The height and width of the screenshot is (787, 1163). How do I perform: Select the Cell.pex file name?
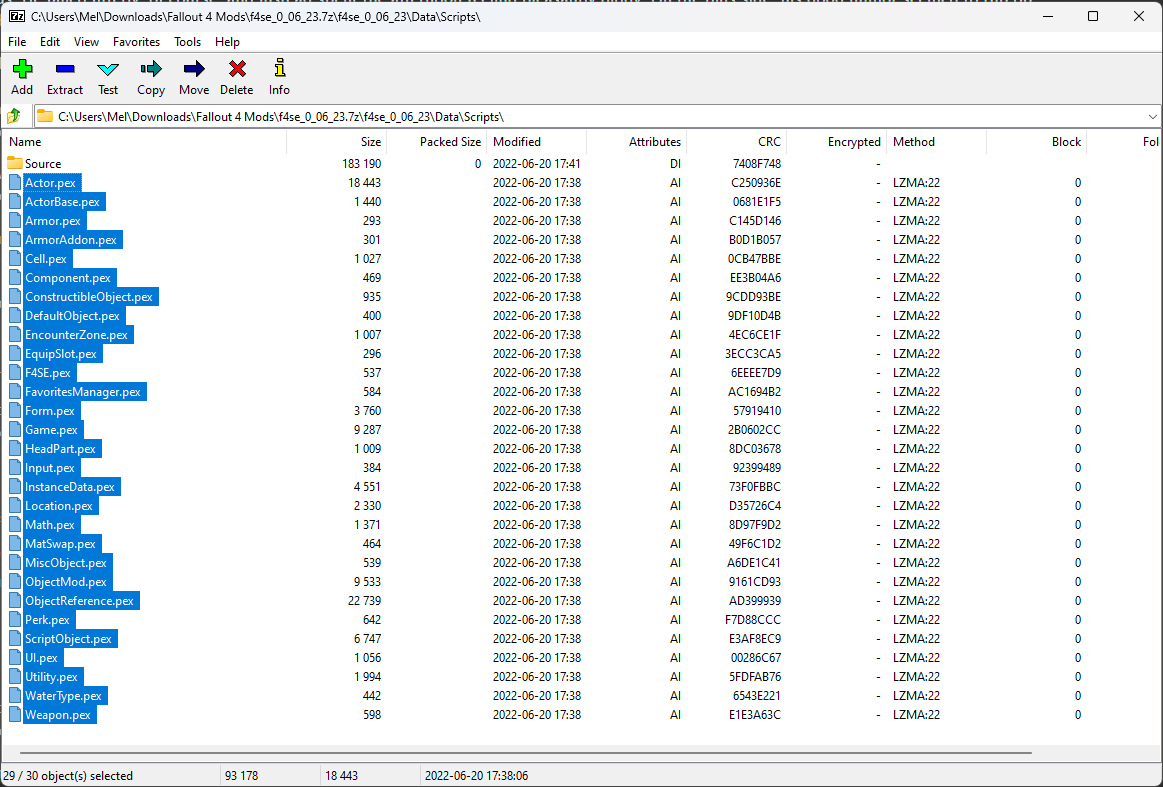pos(46,259)
